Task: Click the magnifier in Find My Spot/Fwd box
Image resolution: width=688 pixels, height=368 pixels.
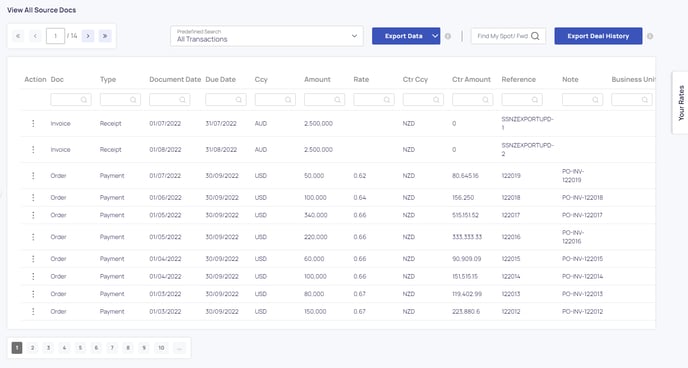Action: (x=535, y=36)
